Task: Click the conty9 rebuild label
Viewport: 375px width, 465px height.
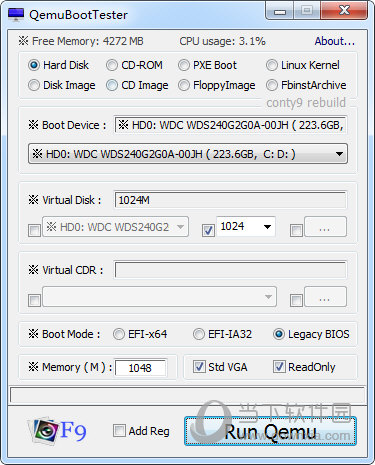Action: (x=306, y=102)
